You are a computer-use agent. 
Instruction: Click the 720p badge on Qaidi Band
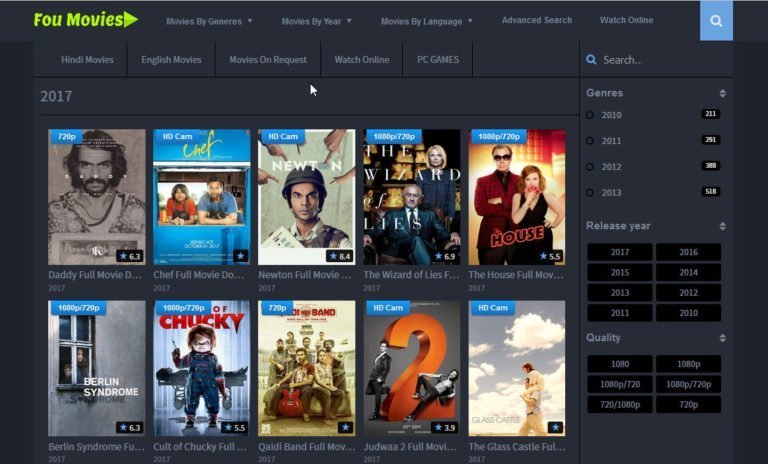(x=277, y=308)
